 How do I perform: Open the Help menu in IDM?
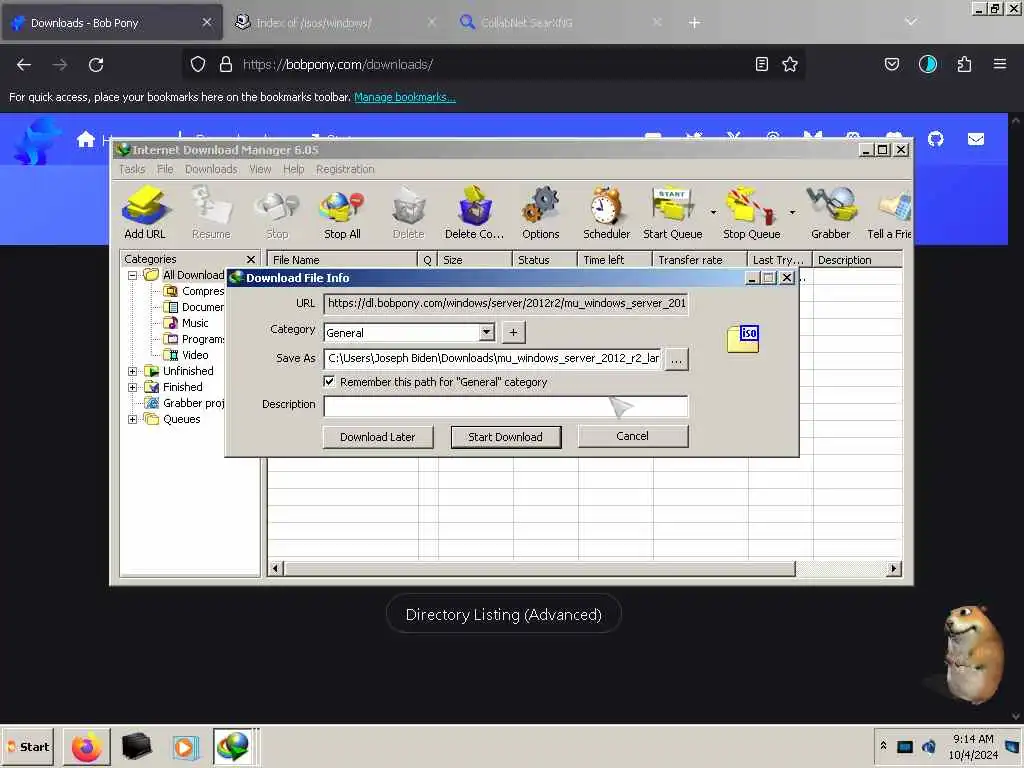(293, 169)
